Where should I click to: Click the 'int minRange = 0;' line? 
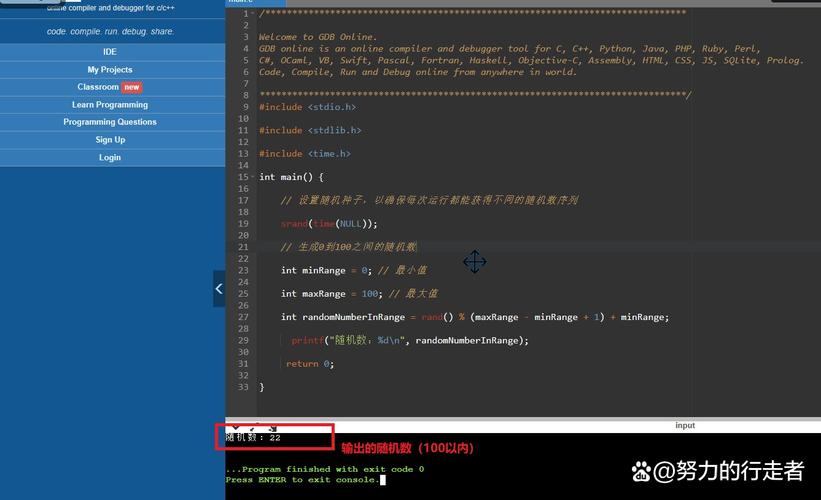[x=326, y=271]
